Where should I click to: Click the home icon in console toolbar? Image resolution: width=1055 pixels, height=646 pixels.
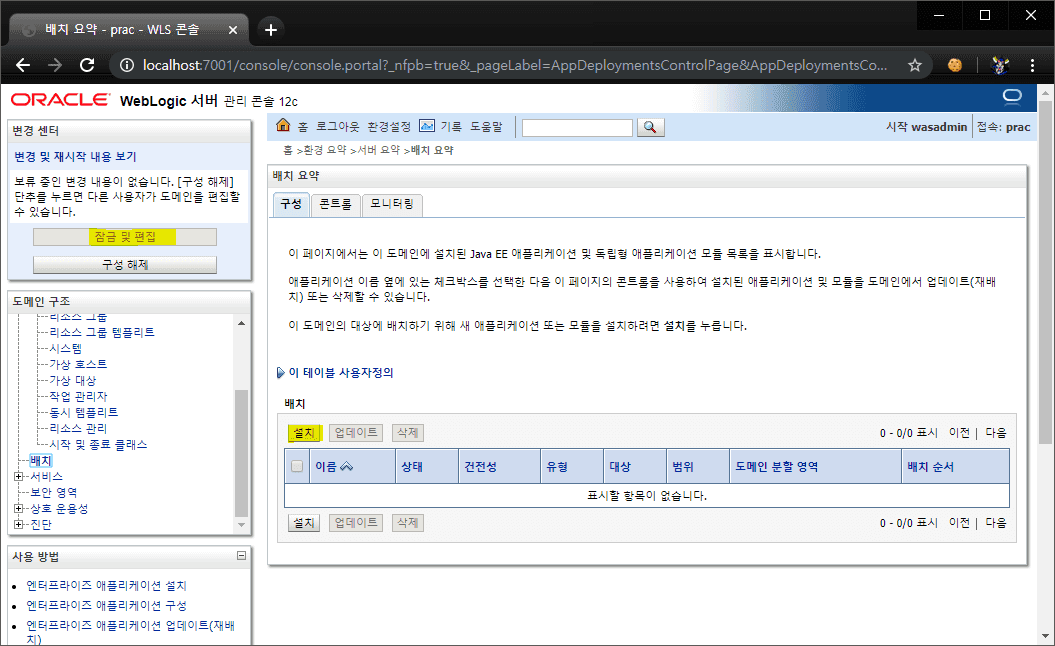click(283, 125)
